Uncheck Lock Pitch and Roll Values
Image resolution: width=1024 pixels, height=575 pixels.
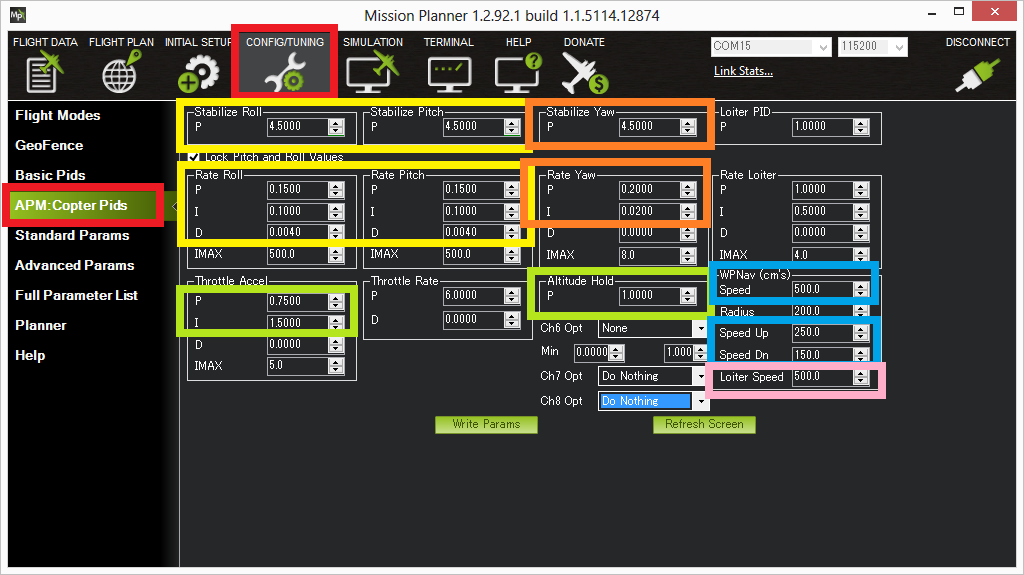193,157
